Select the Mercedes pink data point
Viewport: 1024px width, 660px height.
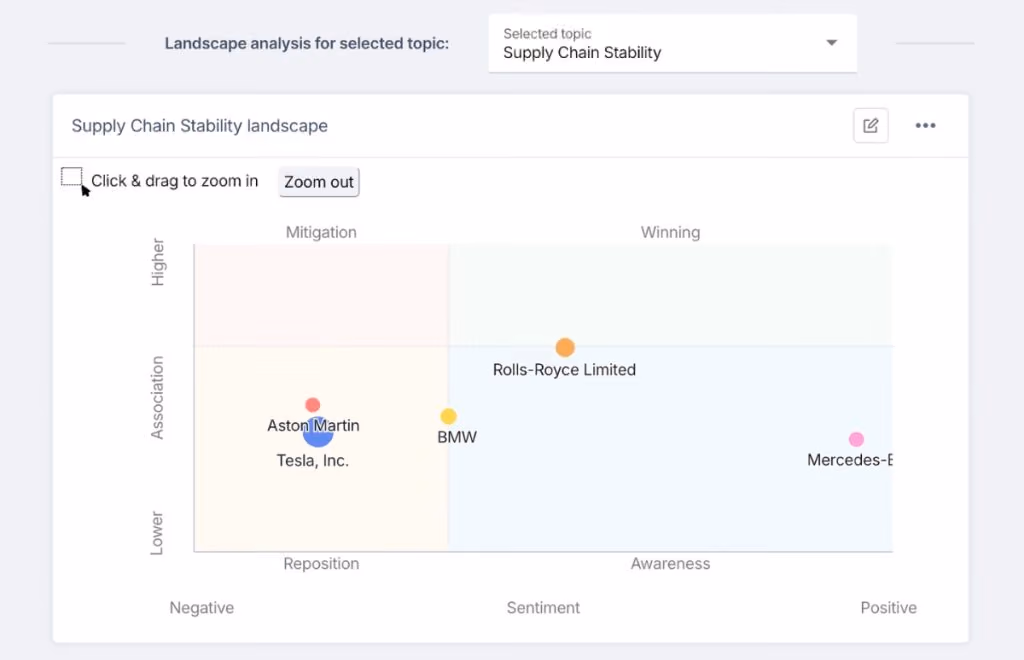pos(856,439)
